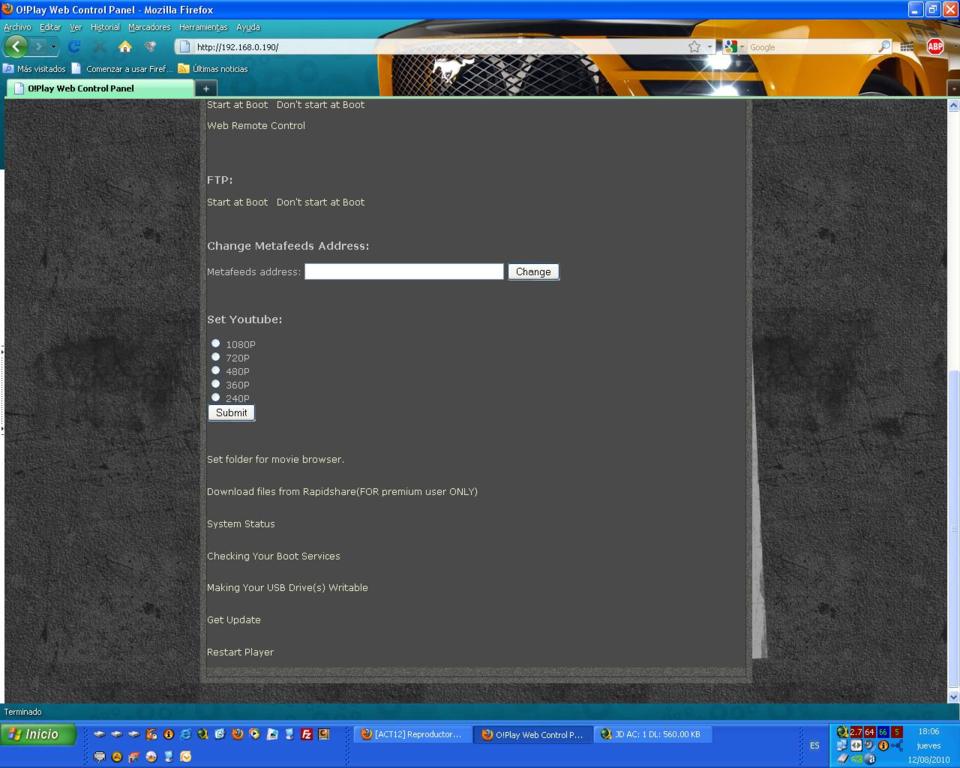Click the Forward navigation arrow
This screenshot has height=768, width=960.
(39, 47)
